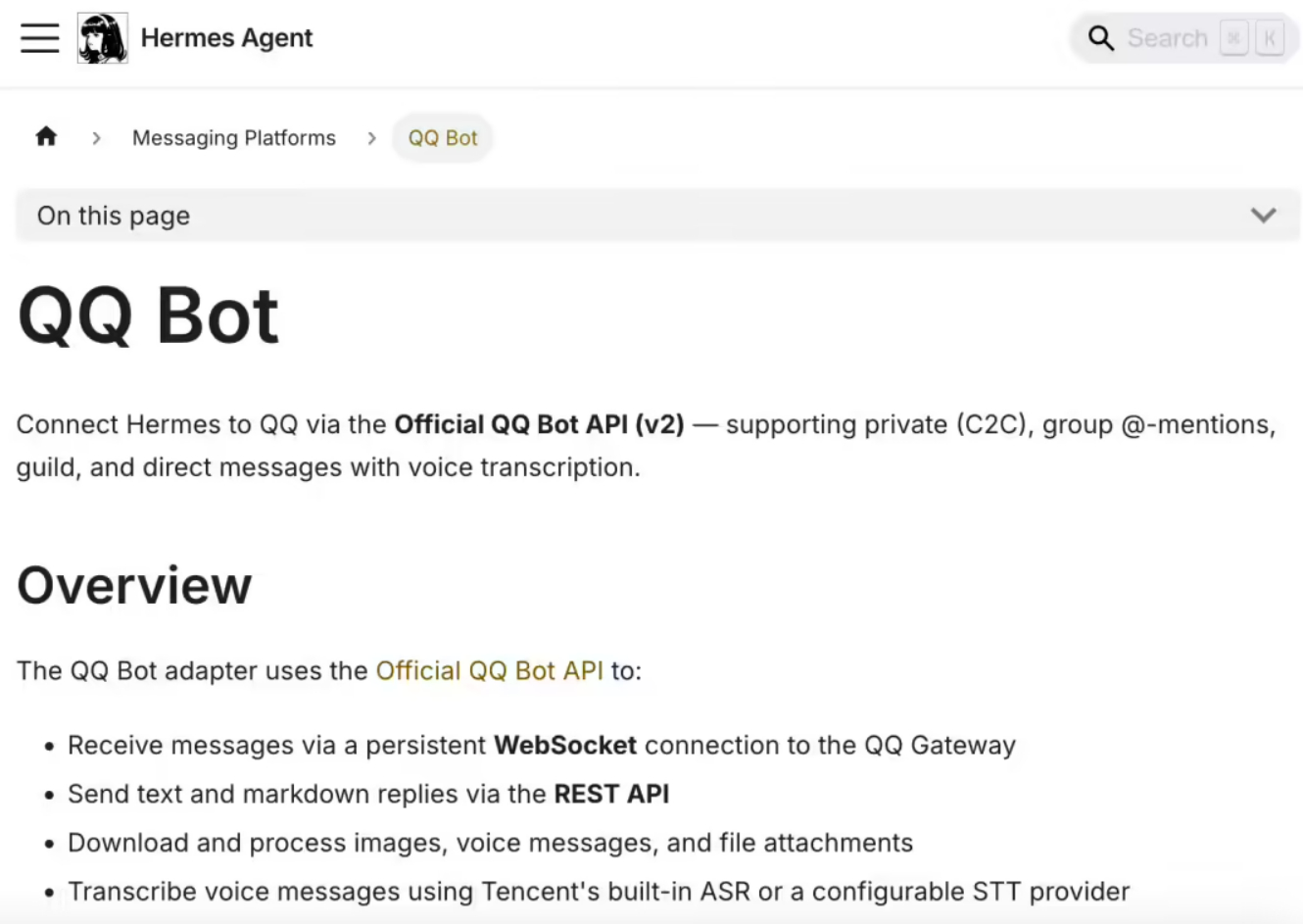Screen dimensions: 1303x924
Task: Open the hamburger navigation menu
Action: click(40, 38)
